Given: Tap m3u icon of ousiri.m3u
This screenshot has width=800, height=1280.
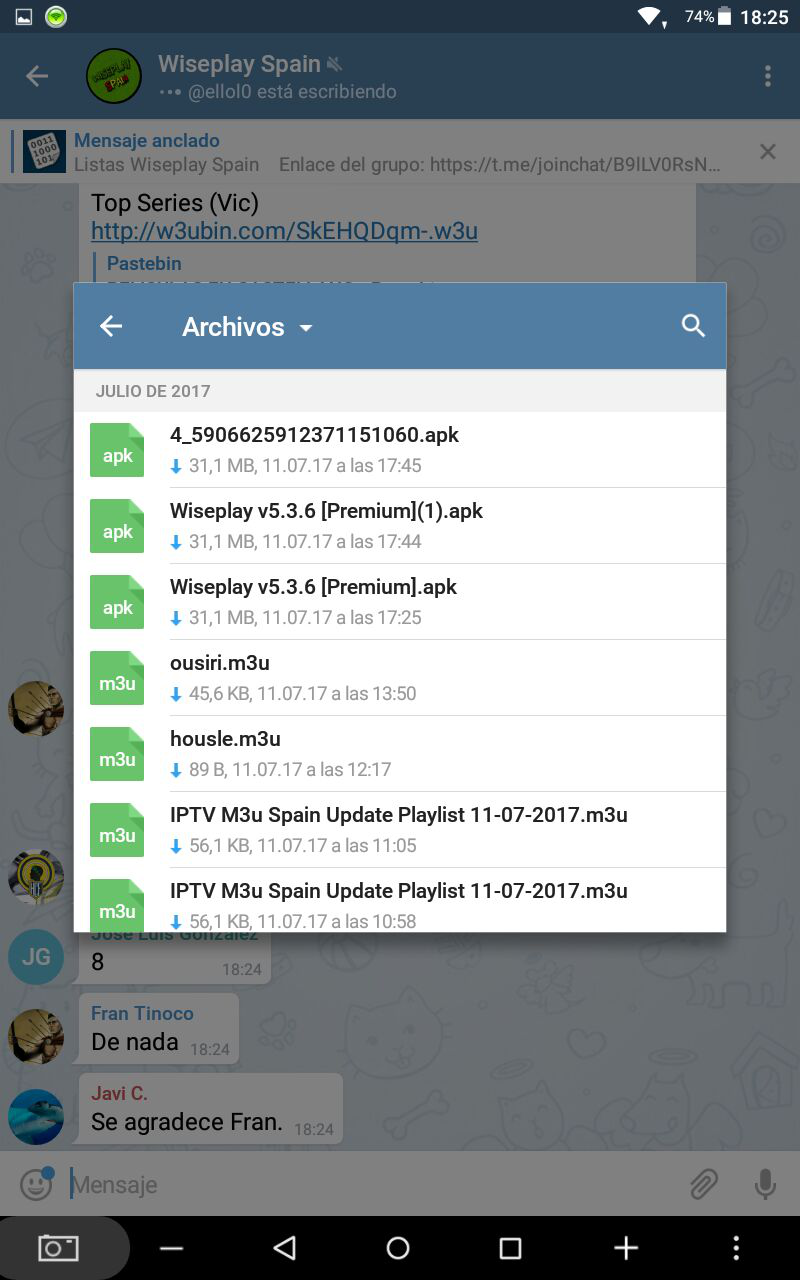Looking at the screenshot, I should click(x=117, y=678).
